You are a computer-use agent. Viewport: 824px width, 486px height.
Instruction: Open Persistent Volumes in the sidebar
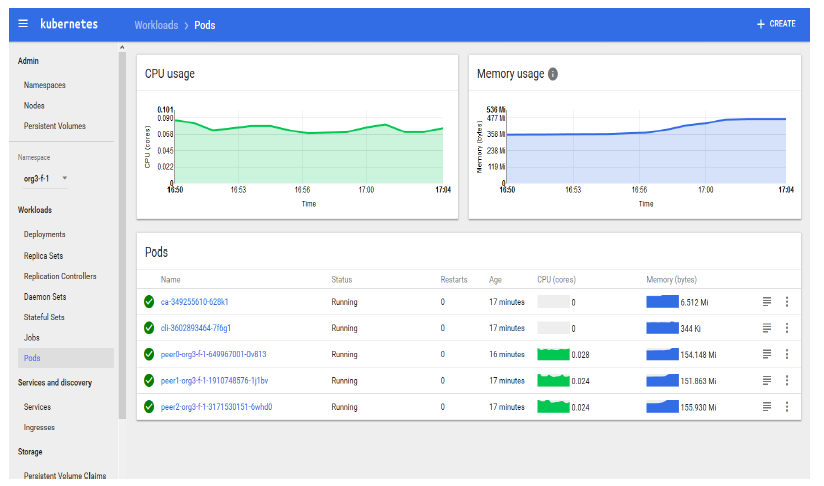point(55,126)
